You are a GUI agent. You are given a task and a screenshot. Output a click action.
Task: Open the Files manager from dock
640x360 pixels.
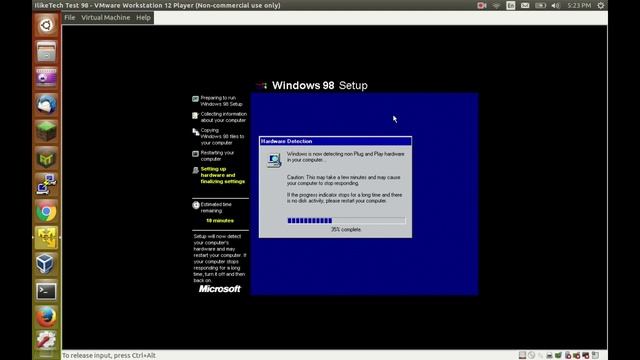point(46,51)
